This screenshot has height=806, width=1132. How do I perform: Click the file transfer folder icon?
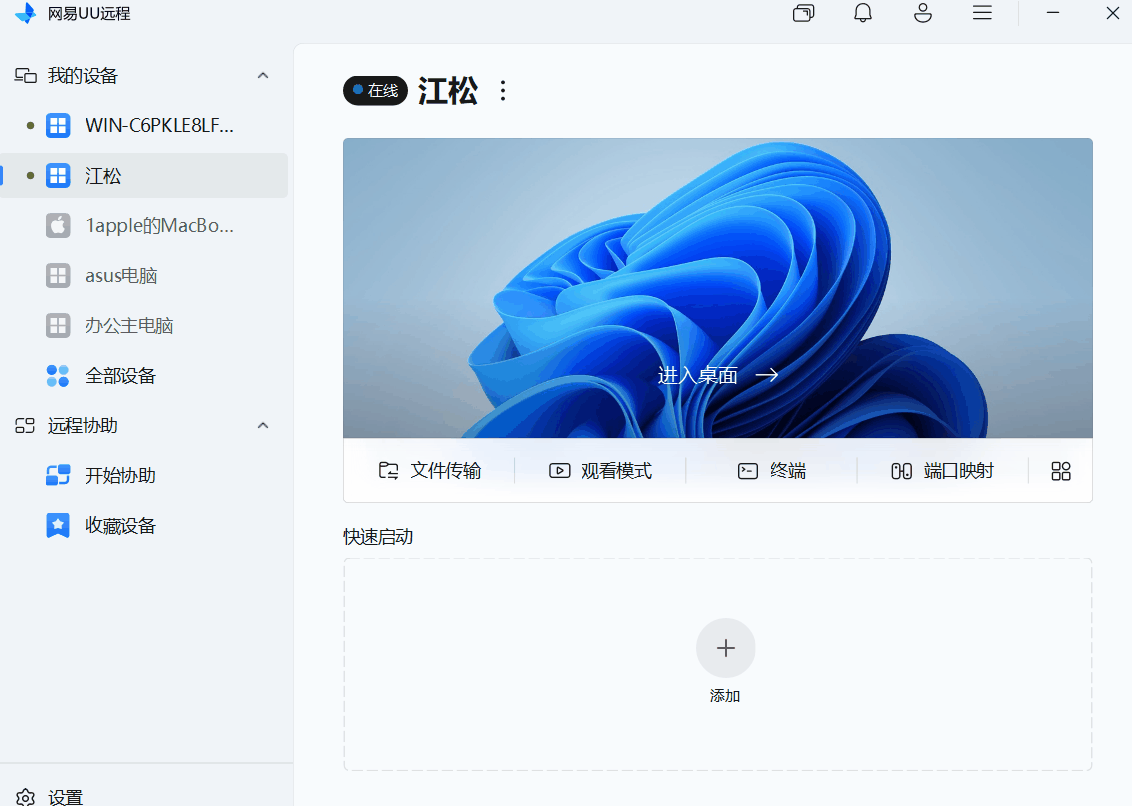388,471
